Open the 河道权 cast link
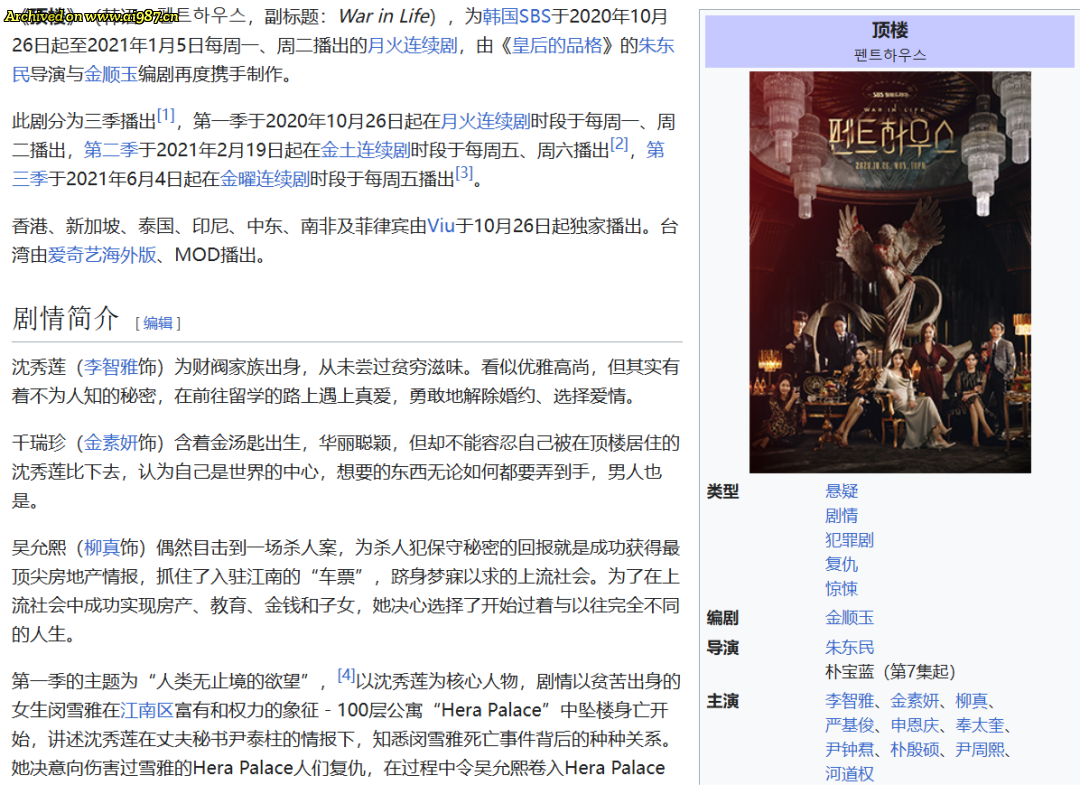1080x785 pixels. [849, 774]
